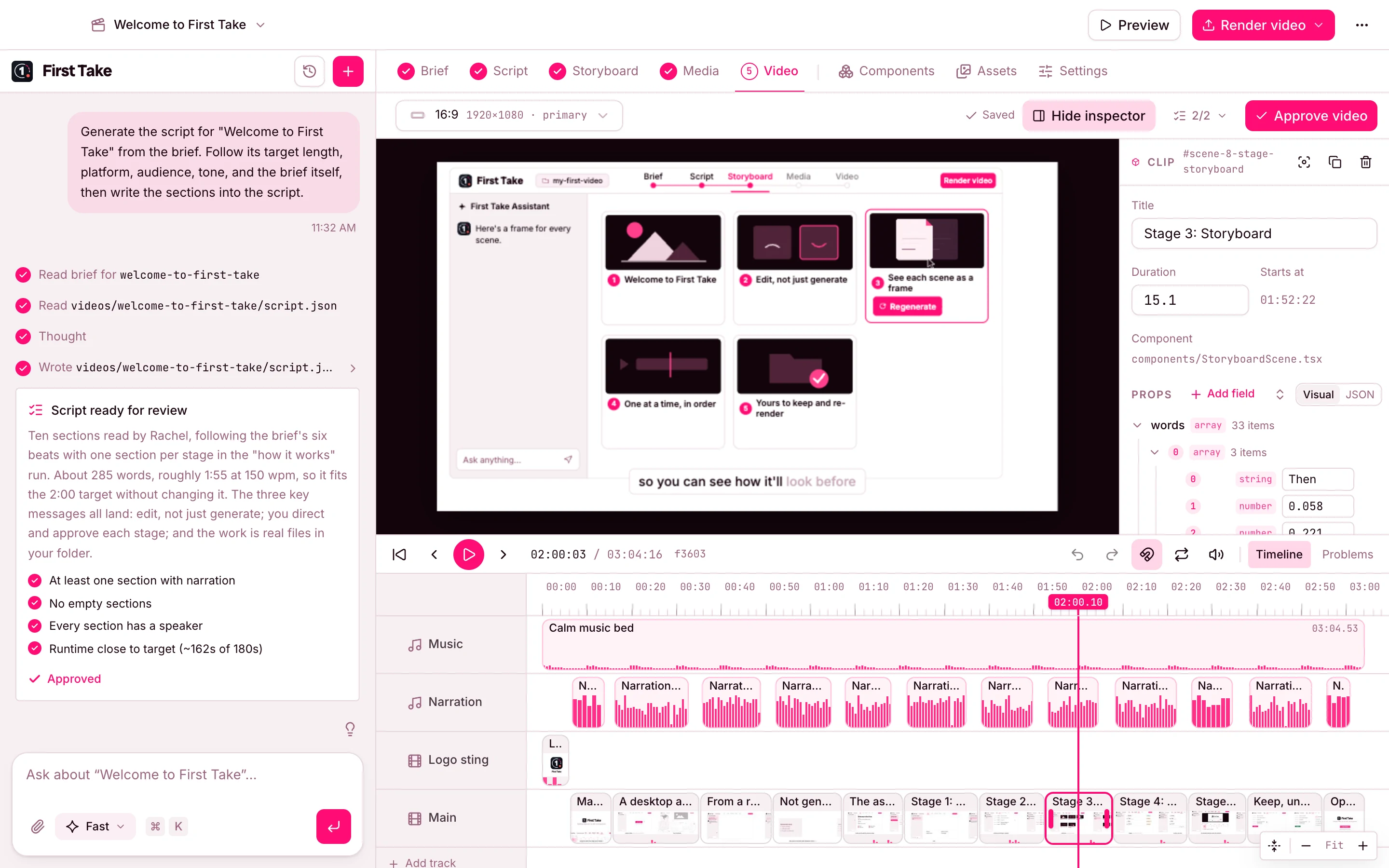This screenshot has width=1389, height=868.
Task: Delete the selected clip
Action: click(1365, 162)
